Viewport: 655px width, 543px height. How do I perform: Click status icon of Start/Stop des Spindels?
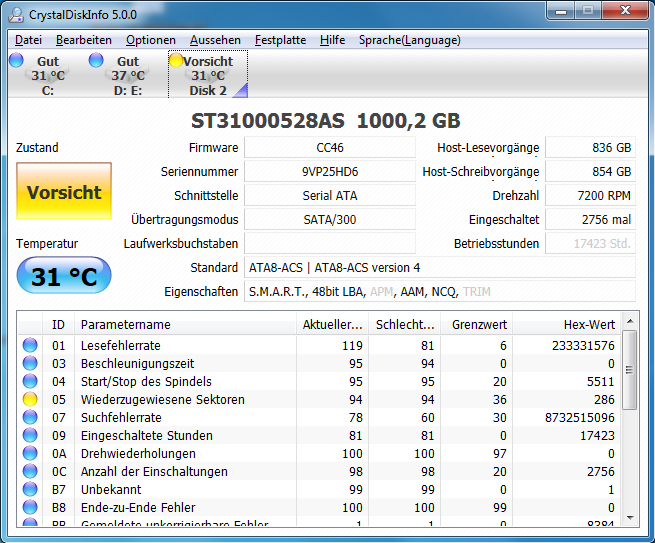tap(30, 381)
